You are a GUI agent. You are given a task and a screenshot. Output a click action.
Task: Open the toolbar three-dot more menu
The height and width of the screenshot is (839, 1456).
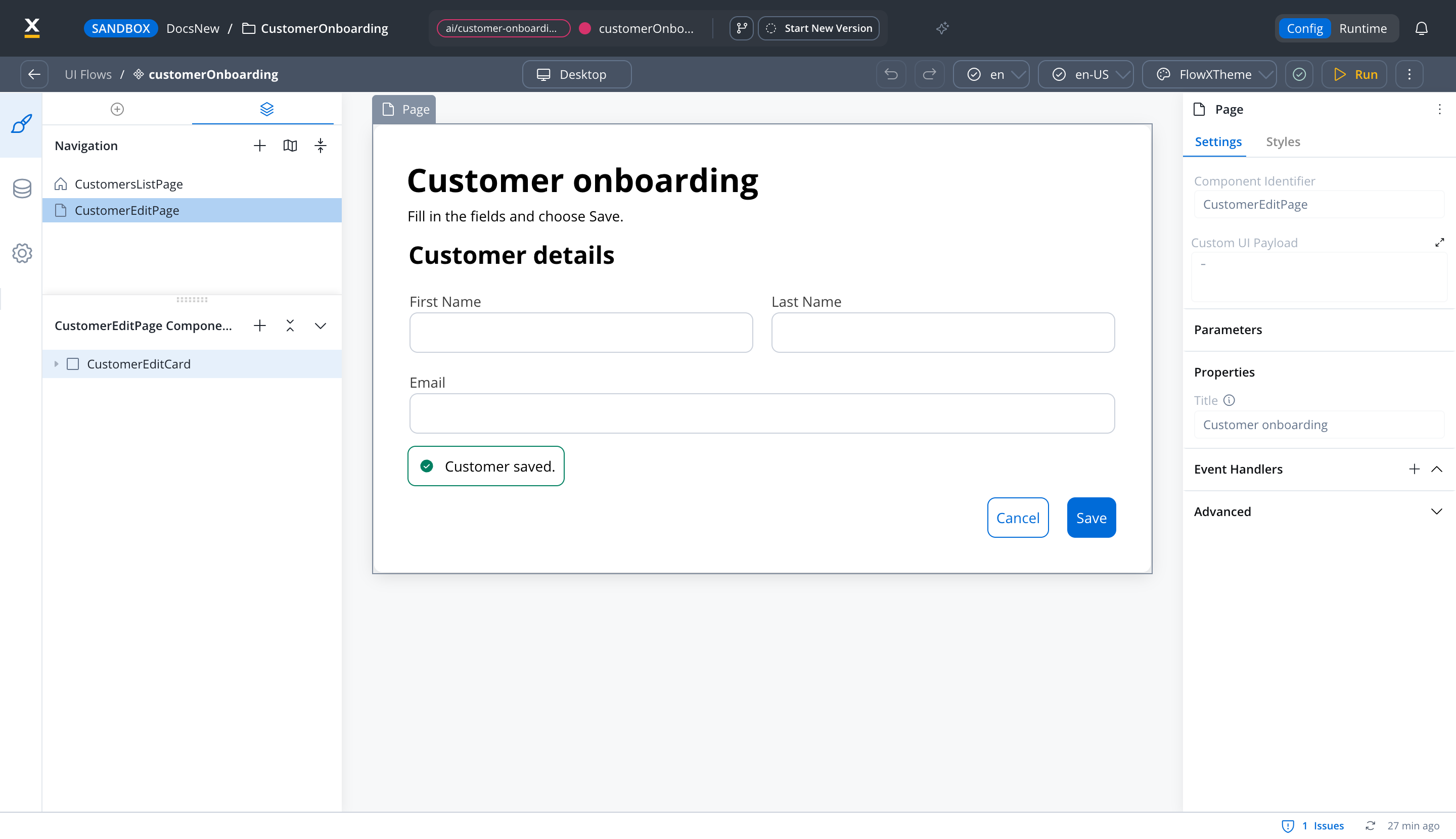(x=1409, y=74)
